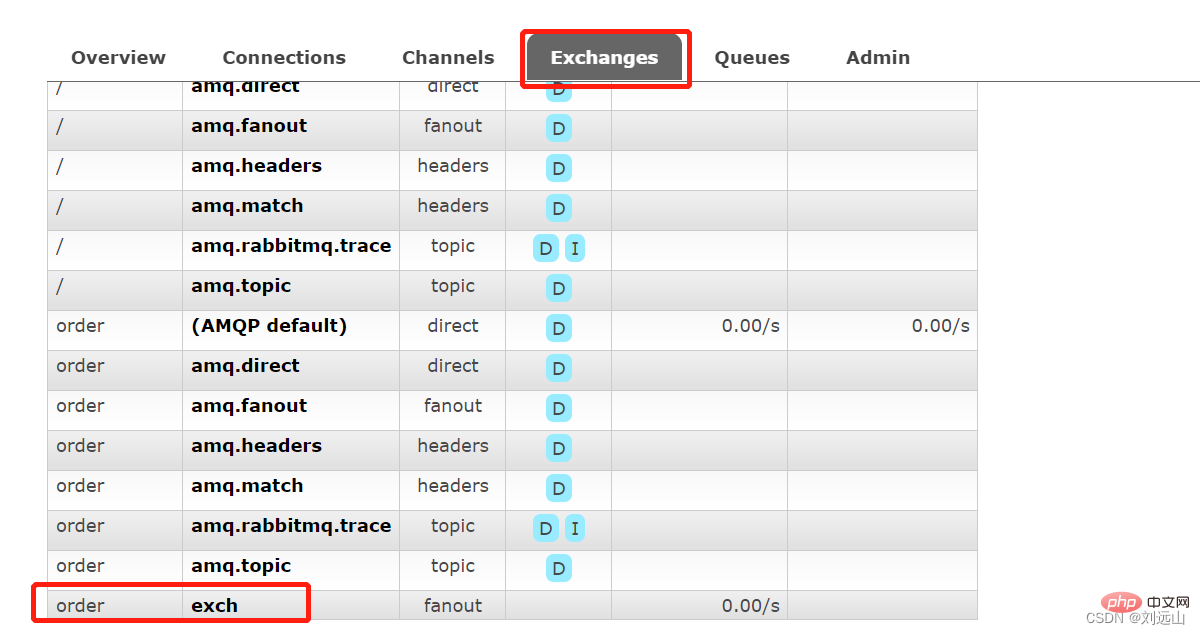Click the D badge for order amq.fanout

pyautogui.click(x=559, y=408)
